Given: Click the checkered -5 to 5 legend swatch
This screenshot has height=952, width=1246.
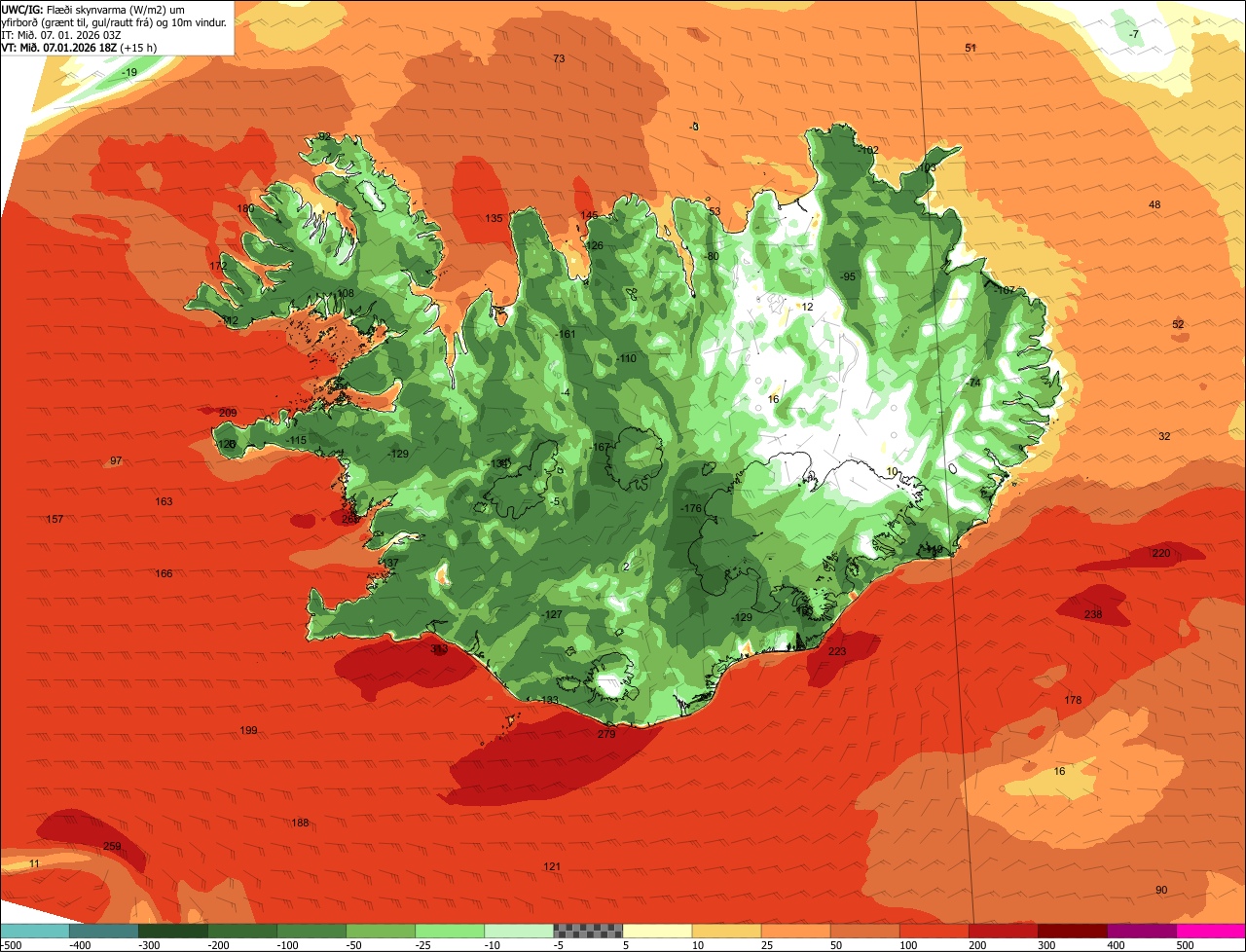Looking at the screenshot, I should [x=588, y=931].
